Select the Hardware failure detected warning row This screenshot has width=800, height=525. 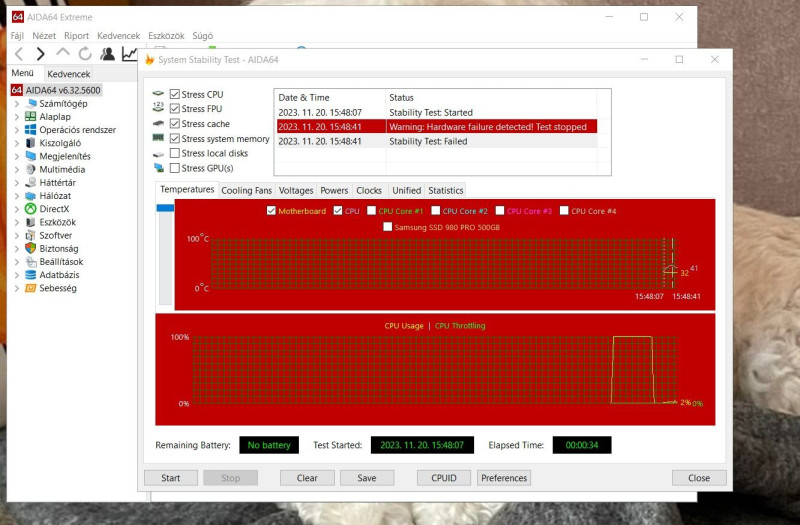437,127
